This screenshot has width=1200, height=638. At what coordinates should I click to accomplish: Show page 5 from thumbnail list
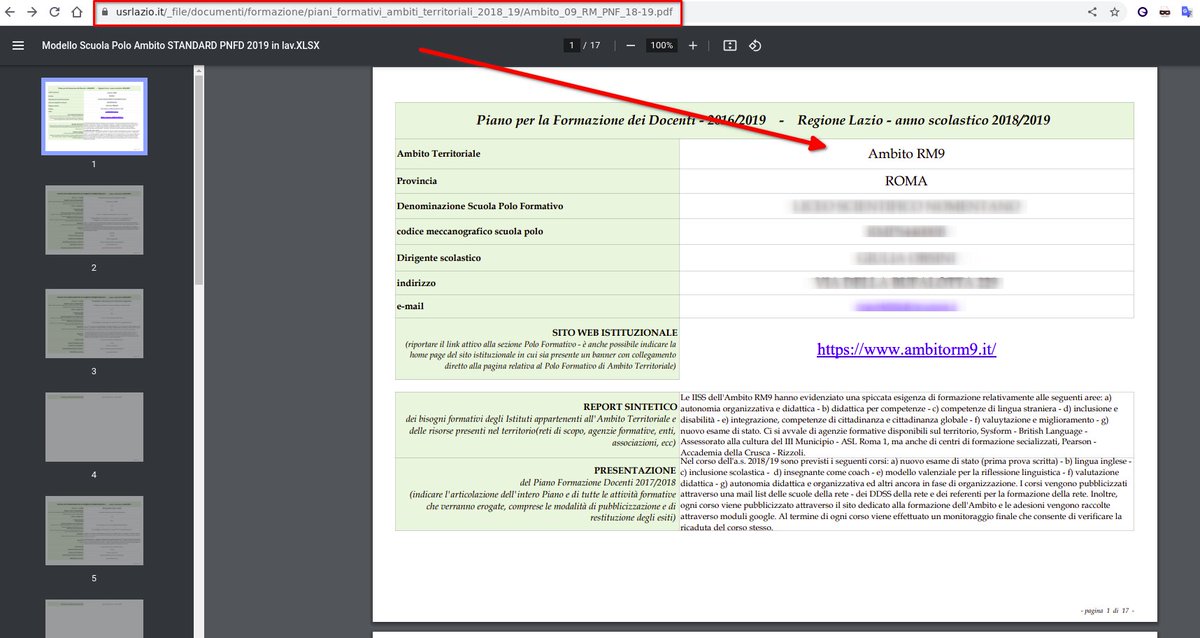[94, 531]
